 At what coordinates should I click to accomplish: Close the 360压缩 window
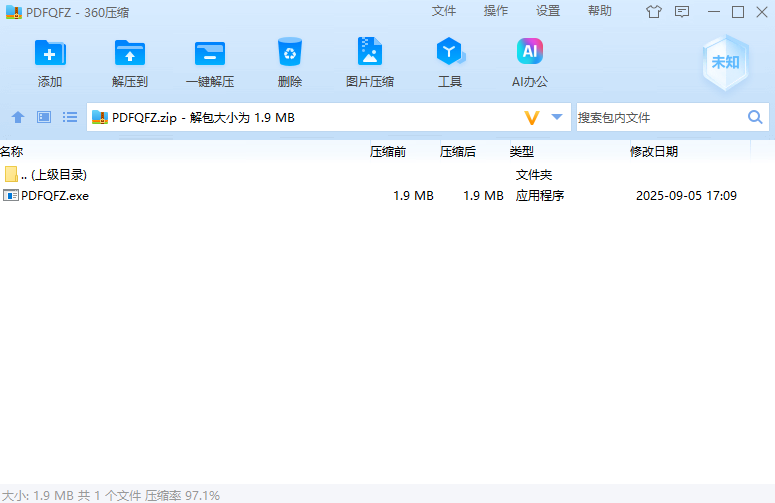762,12
